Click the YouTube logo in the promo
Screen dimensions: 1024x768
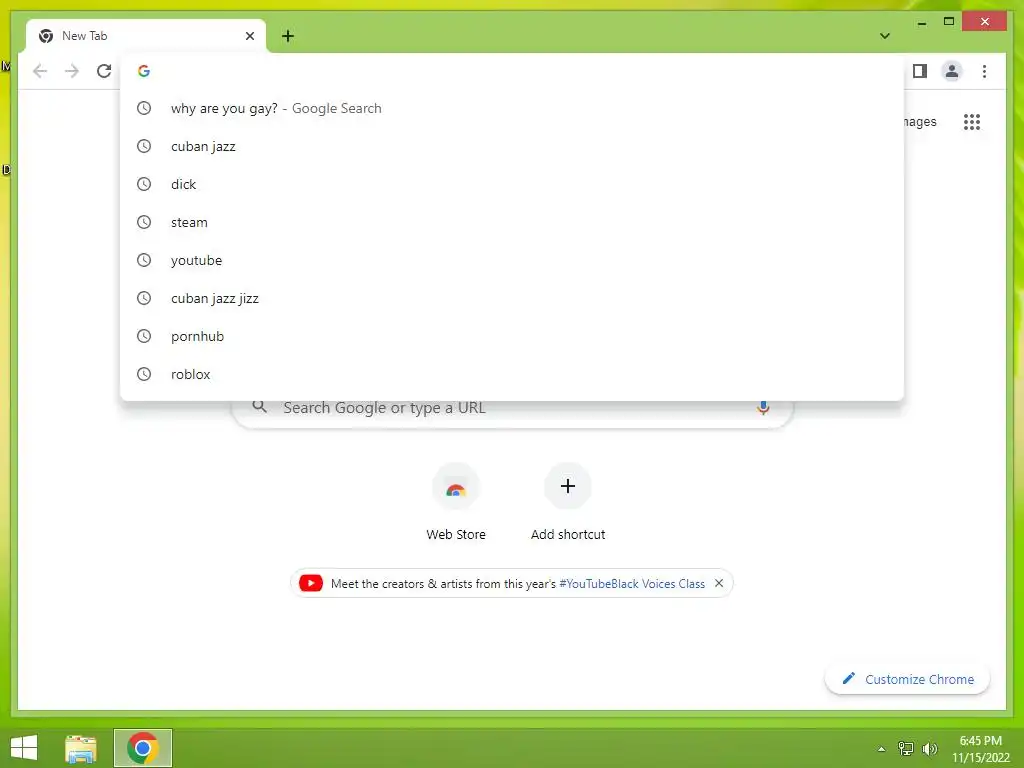pos(311,583)
